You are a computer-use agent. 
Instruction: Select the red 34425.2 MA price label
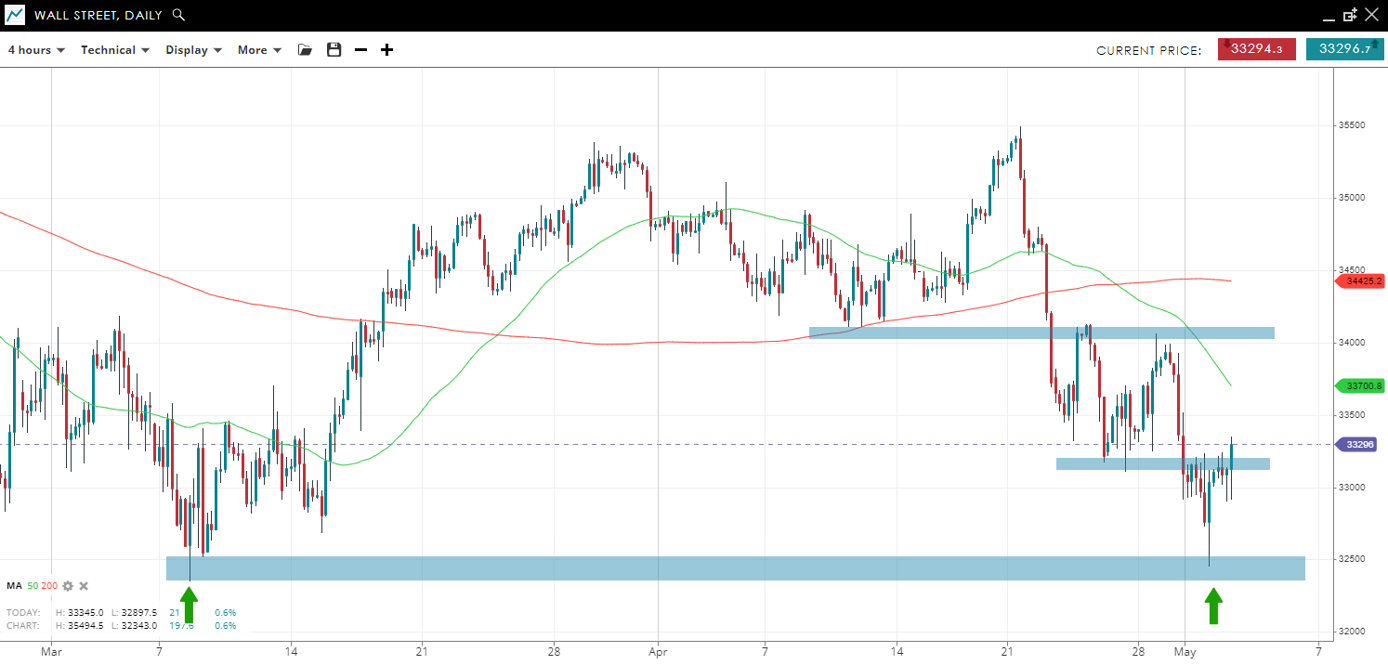(x=1362, y=281)
